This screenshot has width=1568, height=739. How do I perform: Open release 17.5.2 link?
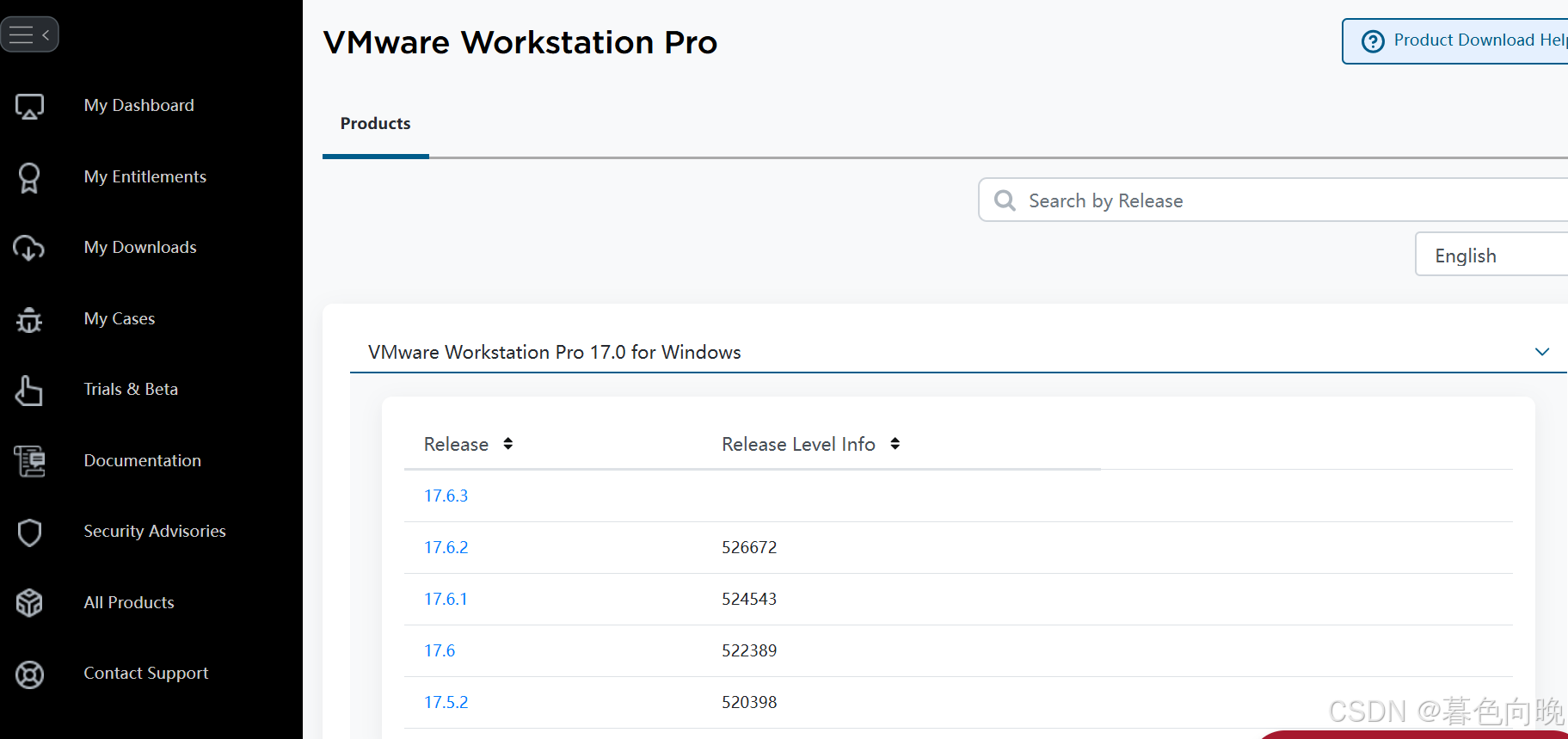point(446,702)
